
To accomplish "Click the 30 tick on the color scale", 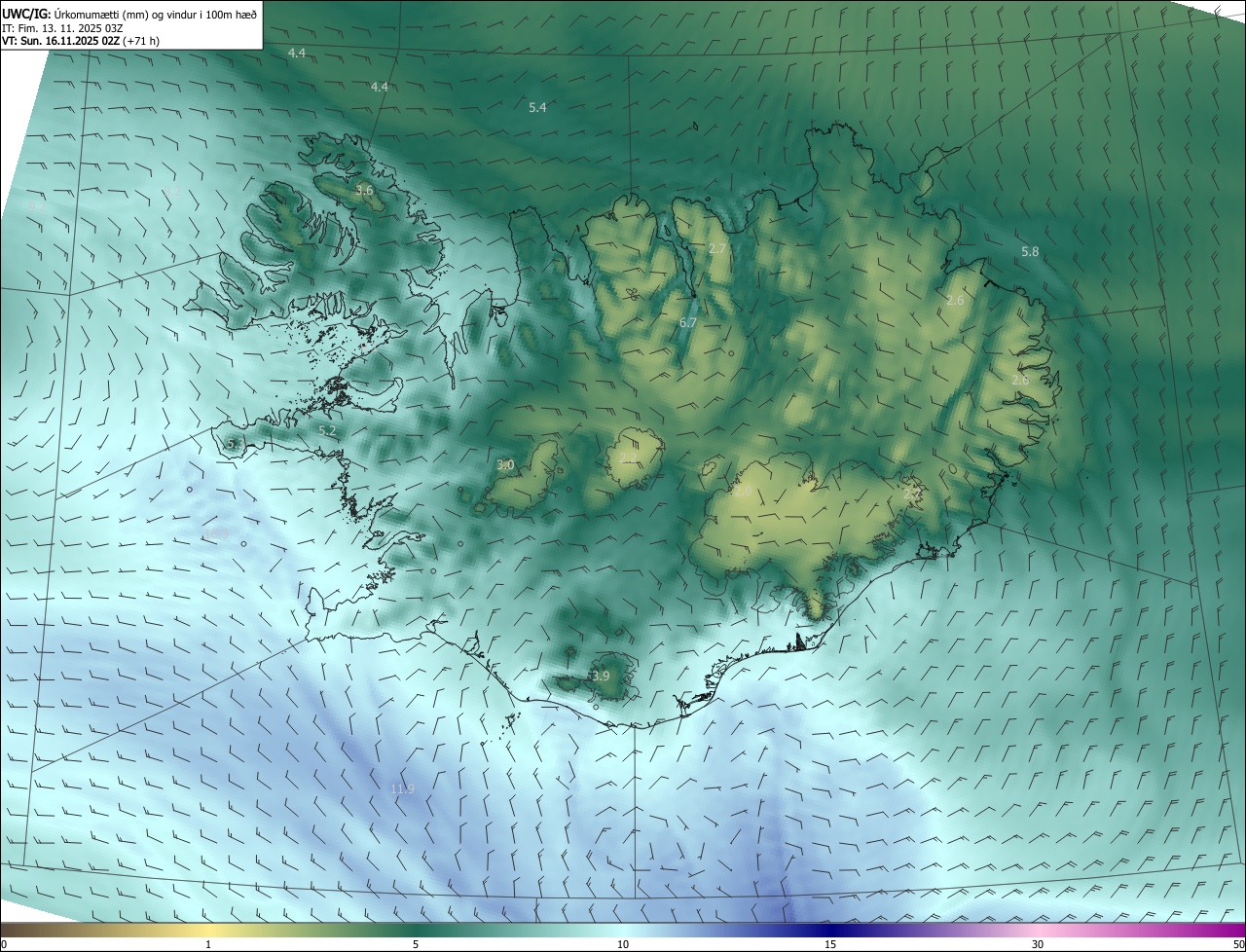I will click(1038, 944).
